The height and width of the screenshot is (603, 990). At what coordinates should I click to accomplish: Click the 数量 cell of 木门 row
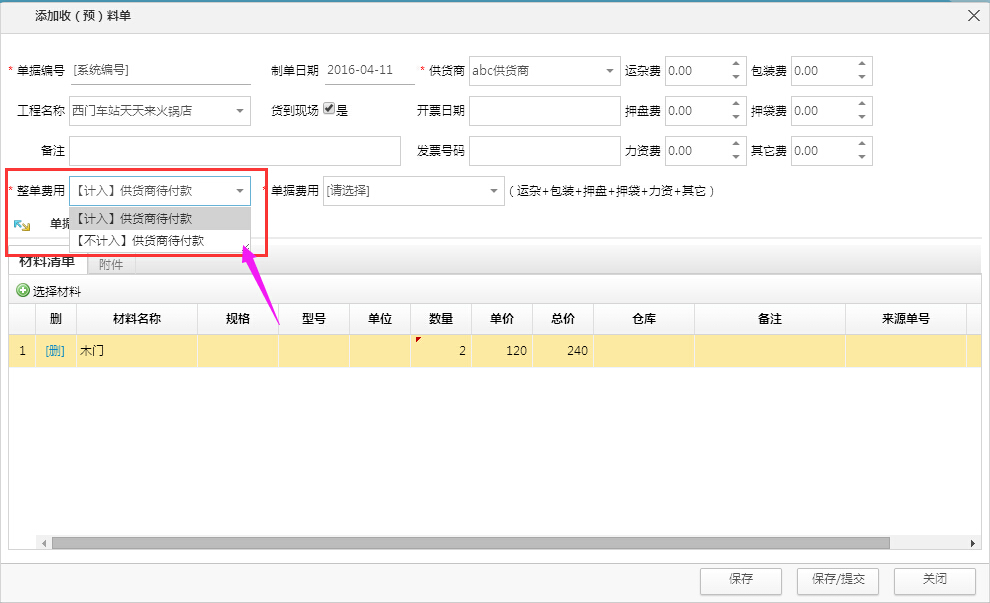(441, 351)
